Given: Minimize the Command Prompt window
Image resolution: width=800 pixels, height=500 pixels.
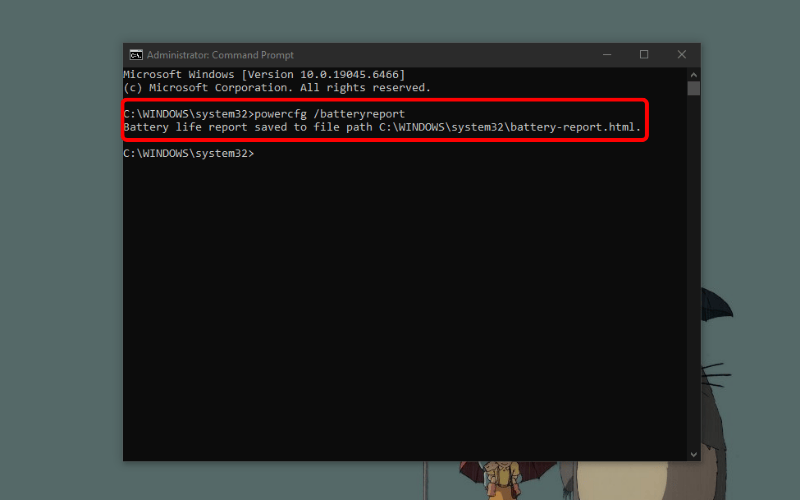Looking at the screenshot, I should coord(607,55).
